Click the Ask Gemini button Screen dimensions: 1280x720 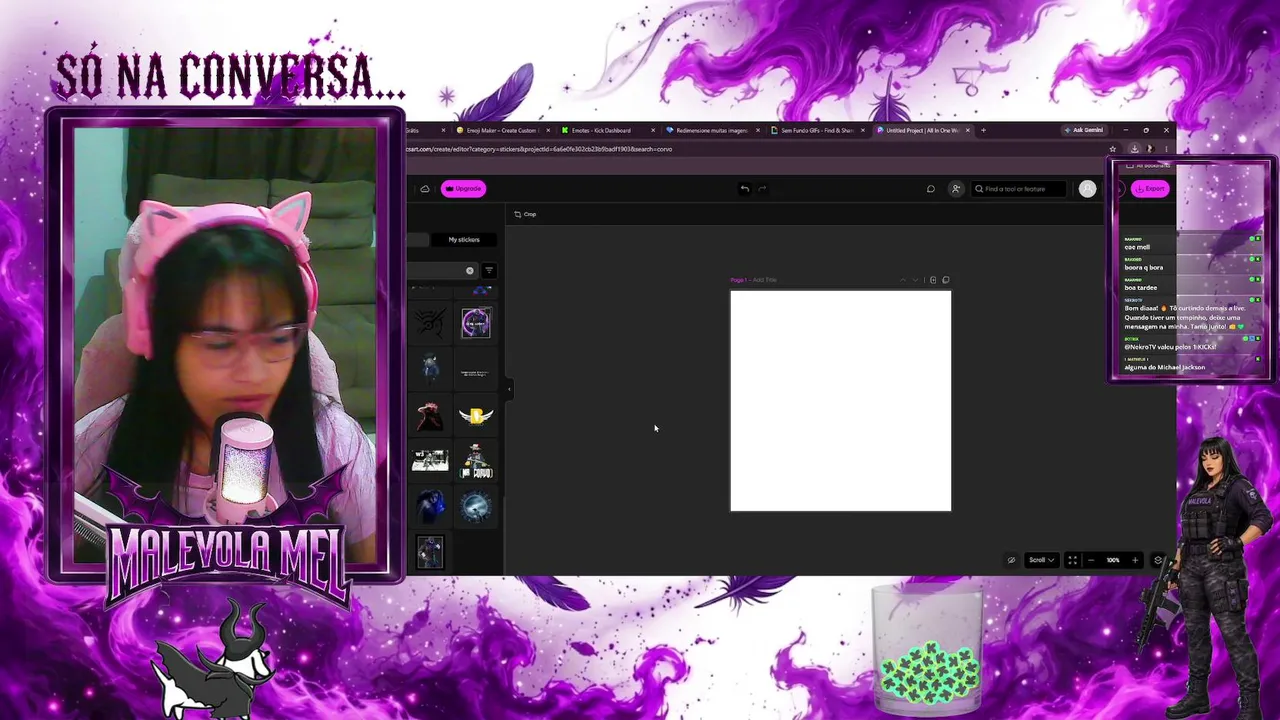[1084, 130]
